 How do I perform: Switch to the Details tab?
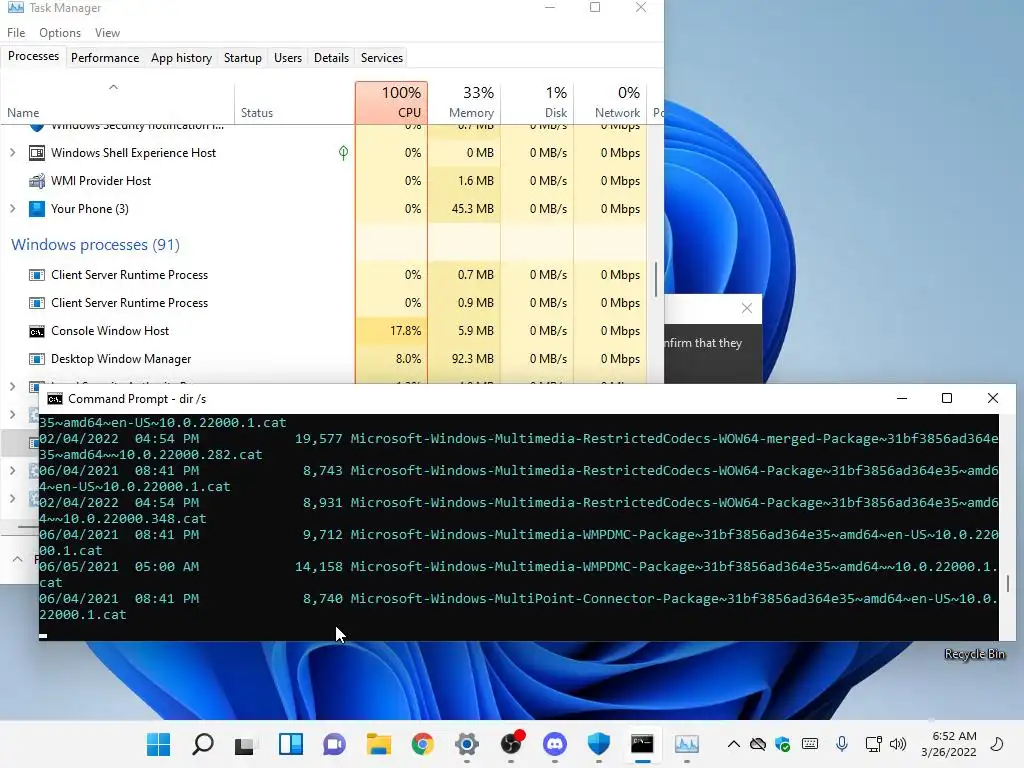(331, 57)
